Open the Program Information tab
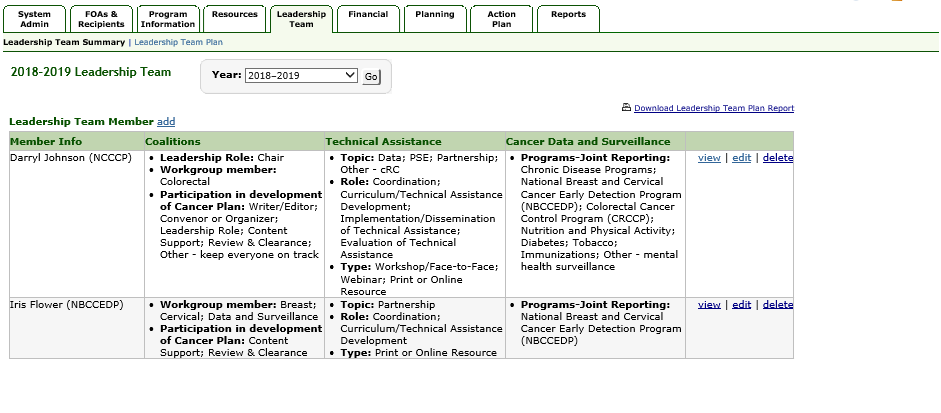Image resolution: width=941 pixels, height=413 pixels. (x=167, y=19)
